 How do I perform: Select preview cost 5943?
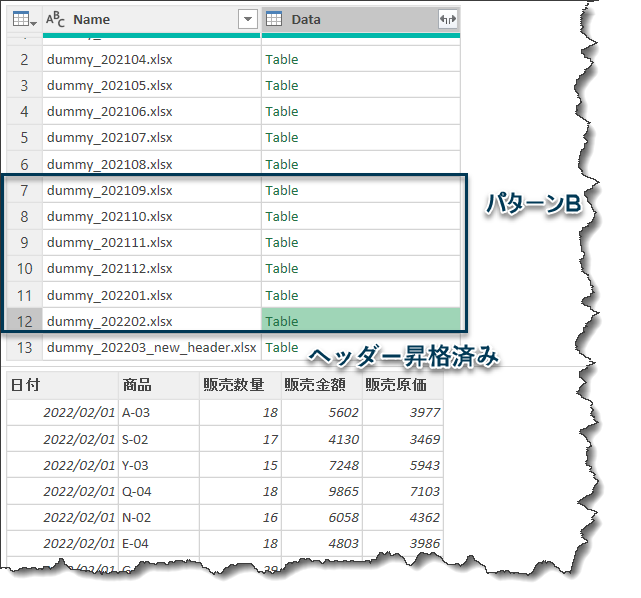click(x=403, y=465)
